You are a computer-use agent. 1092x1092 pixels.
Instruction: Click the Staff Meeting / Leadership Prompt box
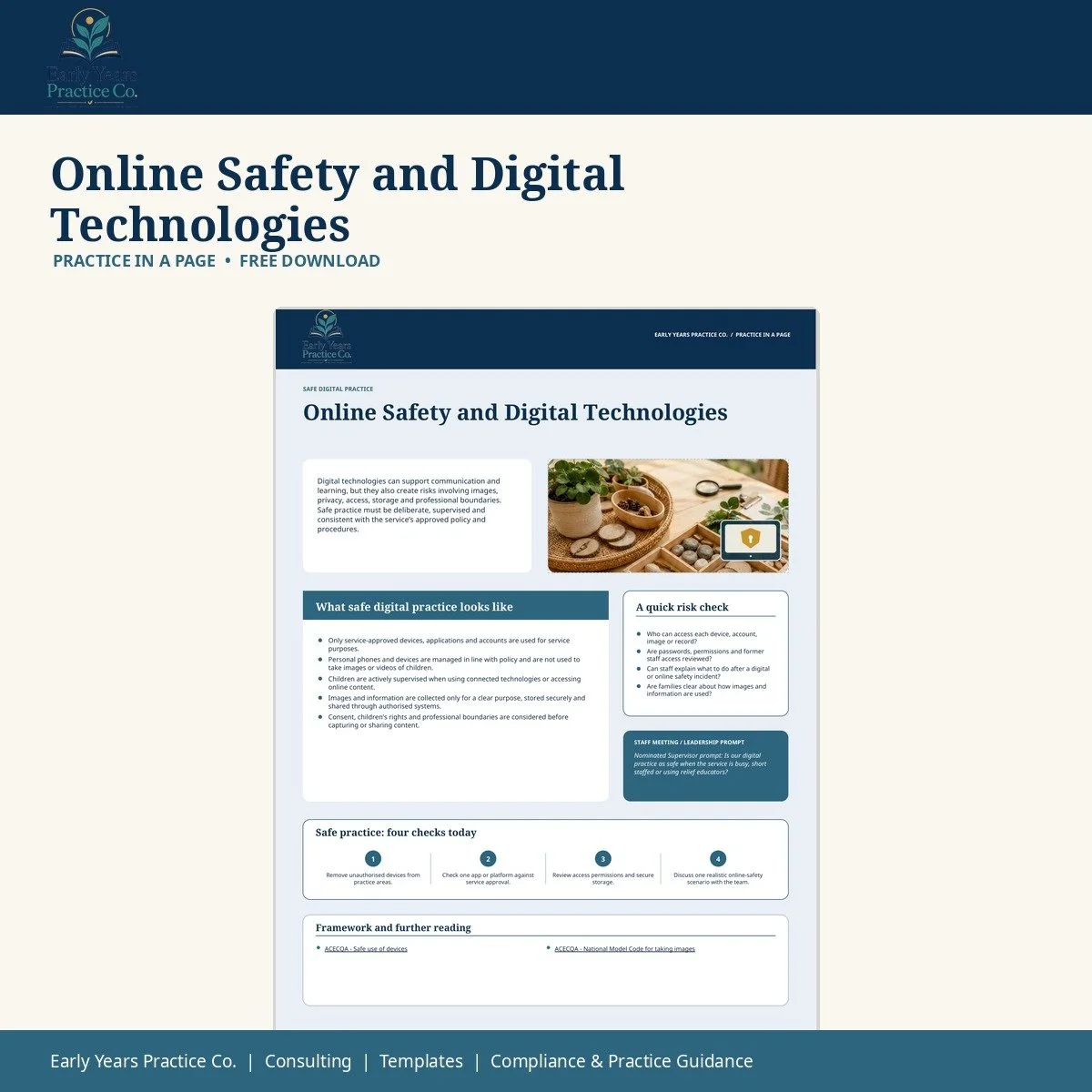[705, 766]
